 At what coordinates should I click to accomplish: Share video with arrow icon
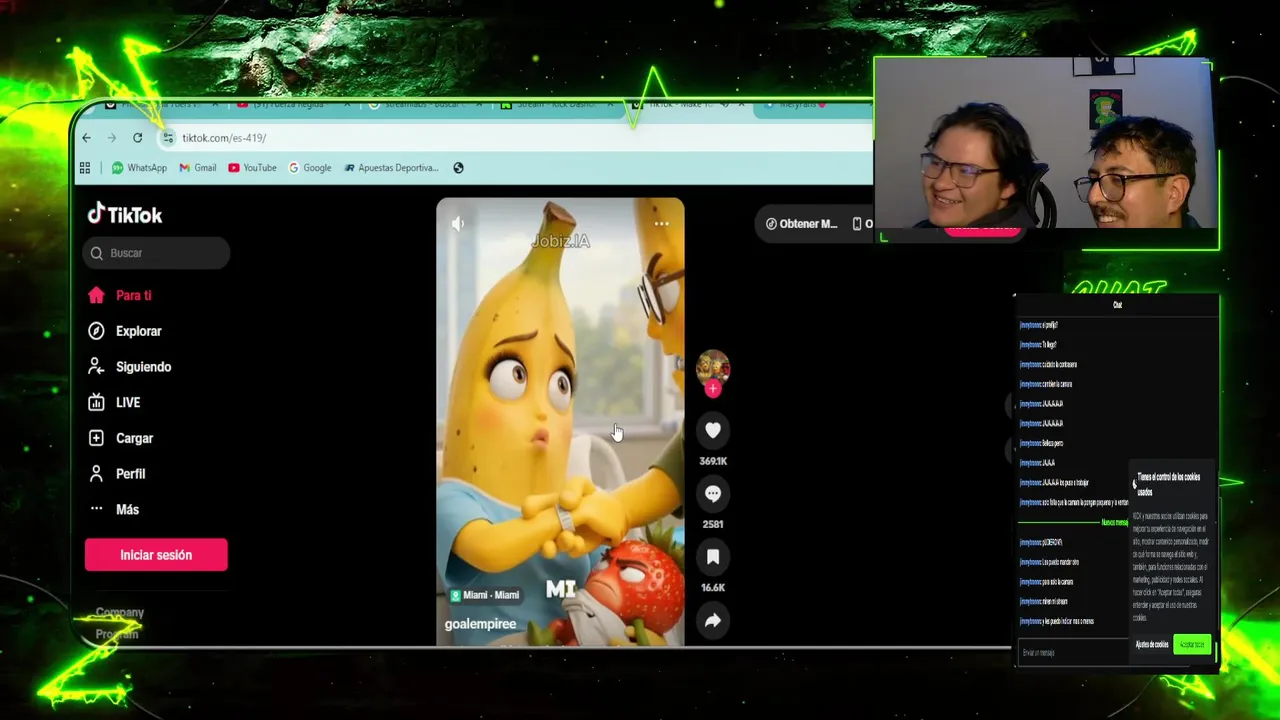click(713, 621)
